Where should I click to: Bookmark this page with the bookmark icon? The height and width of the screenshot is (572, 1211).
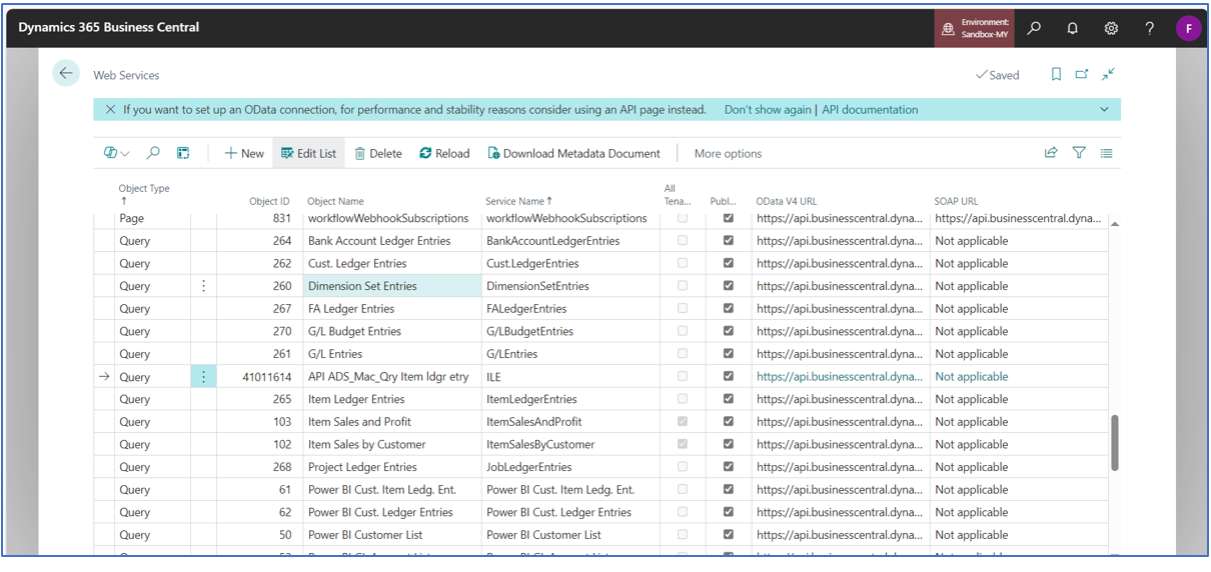[x=1056, y=74]
